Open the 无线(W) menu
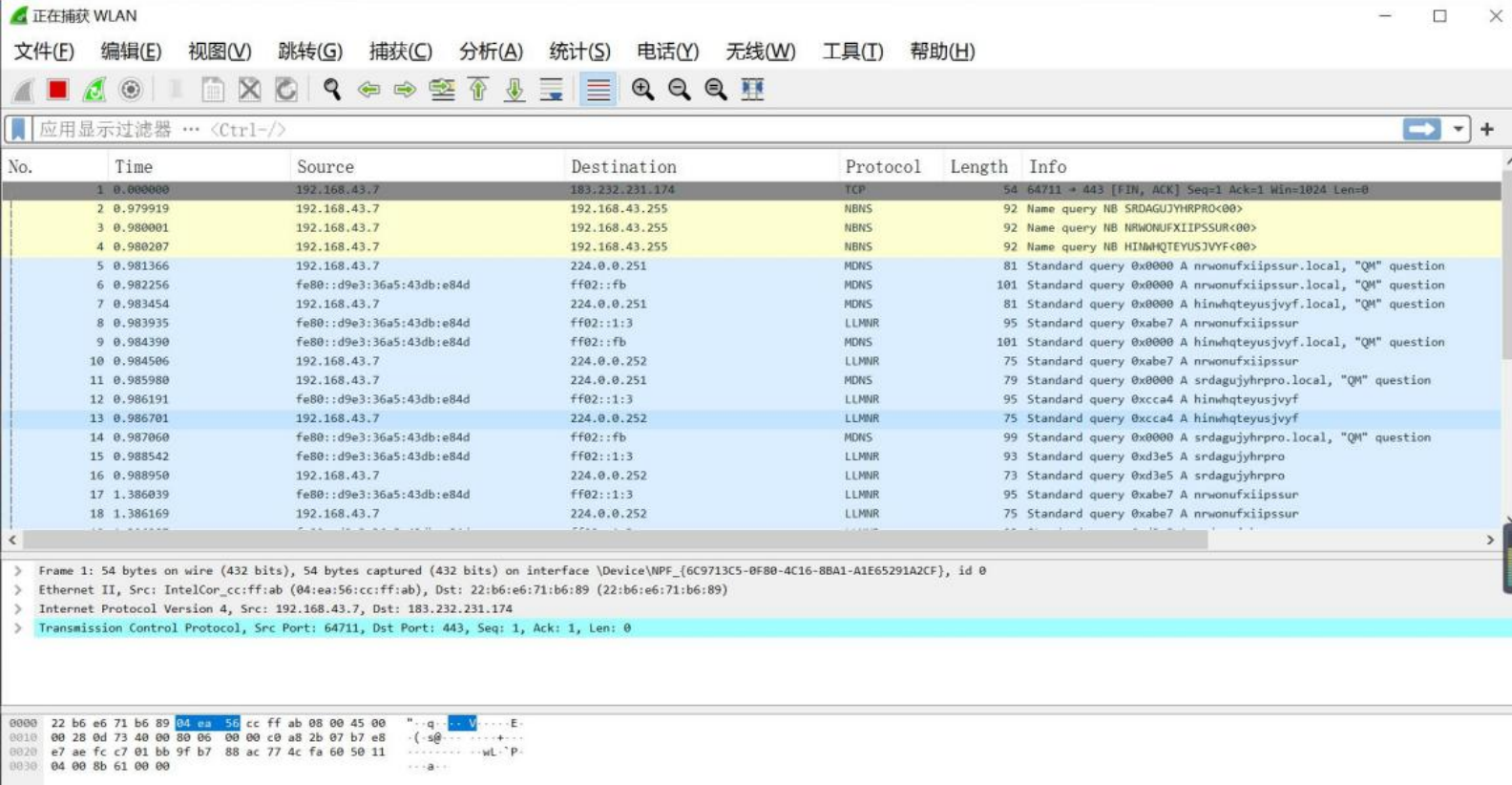The height and width of the screenshot is (785, 1512). click(x=761, y=52)
